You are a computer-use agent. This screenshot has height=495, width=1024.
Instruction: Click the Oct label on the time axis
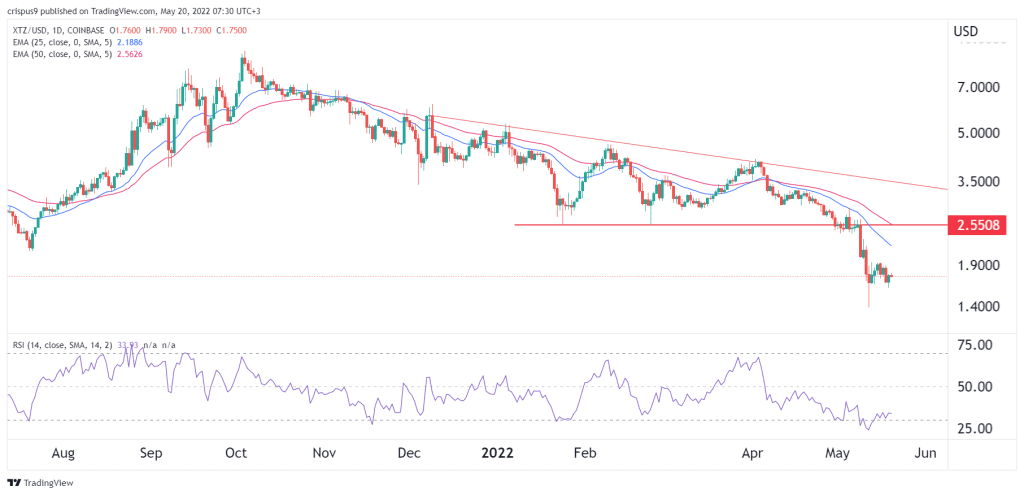(x=236, y=453)
